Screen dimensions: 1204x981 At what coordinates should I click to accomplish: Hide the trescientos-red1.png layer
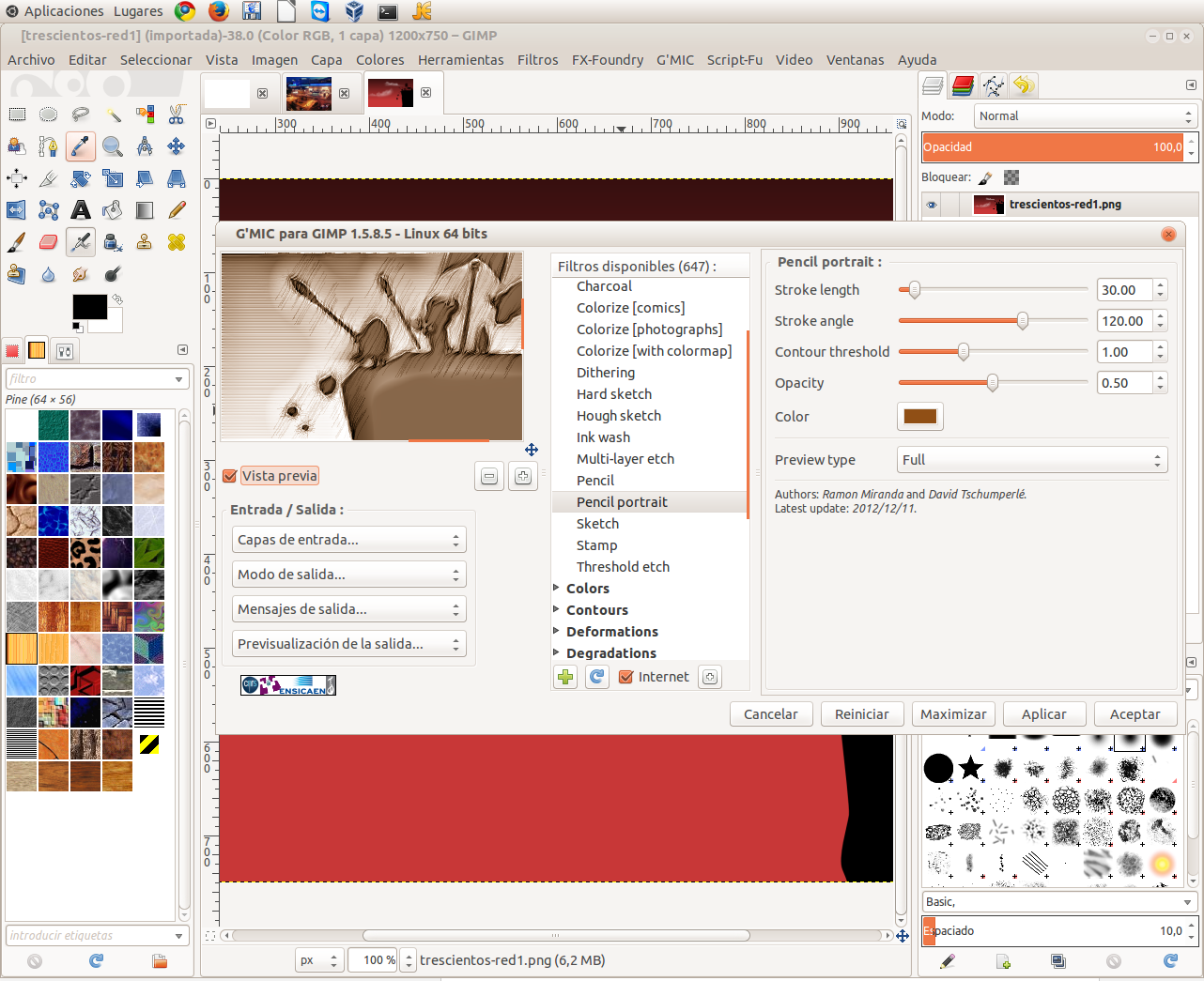coord(932,205)
